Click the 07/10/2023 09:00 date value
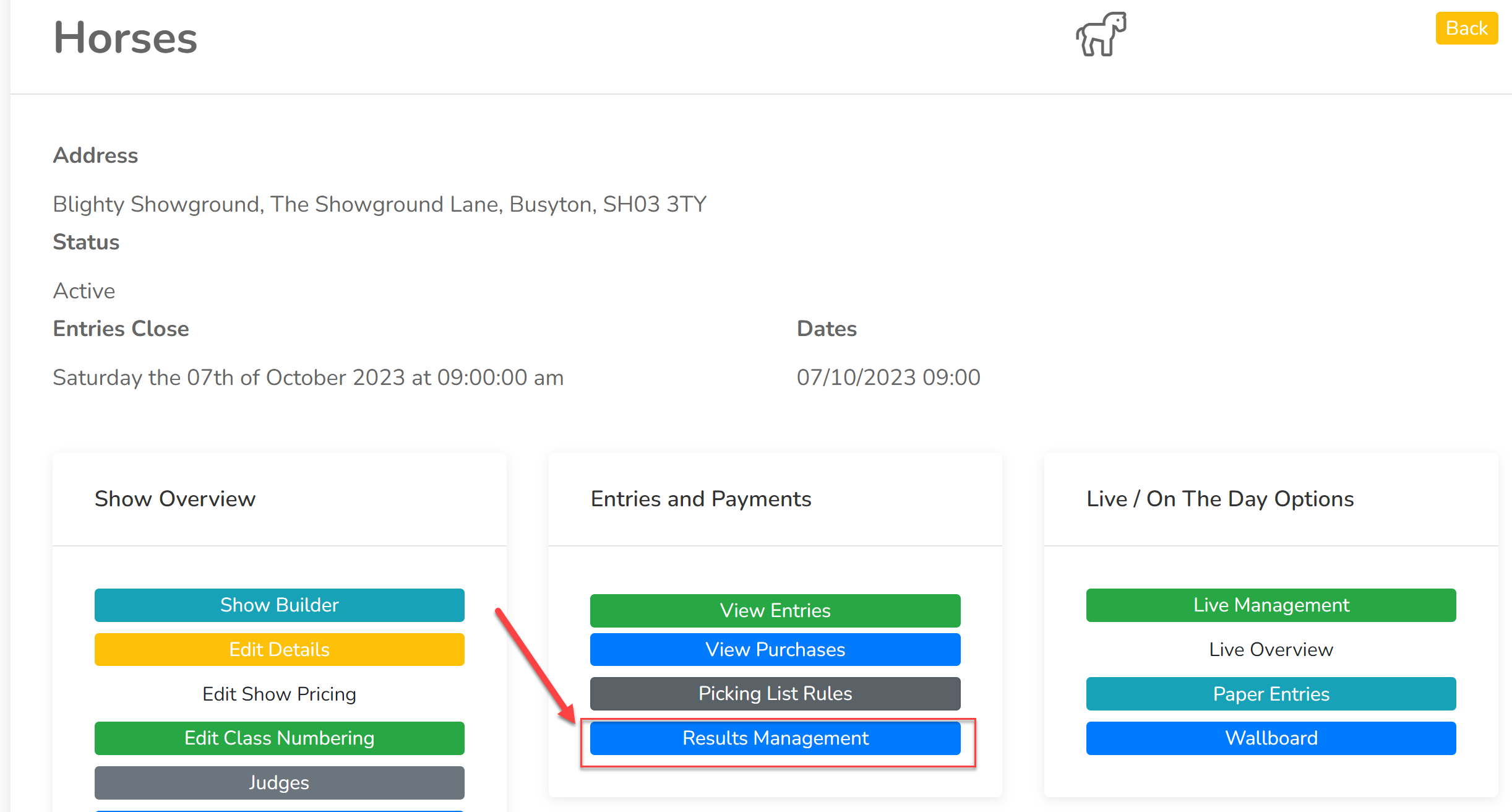 point(888,378)
